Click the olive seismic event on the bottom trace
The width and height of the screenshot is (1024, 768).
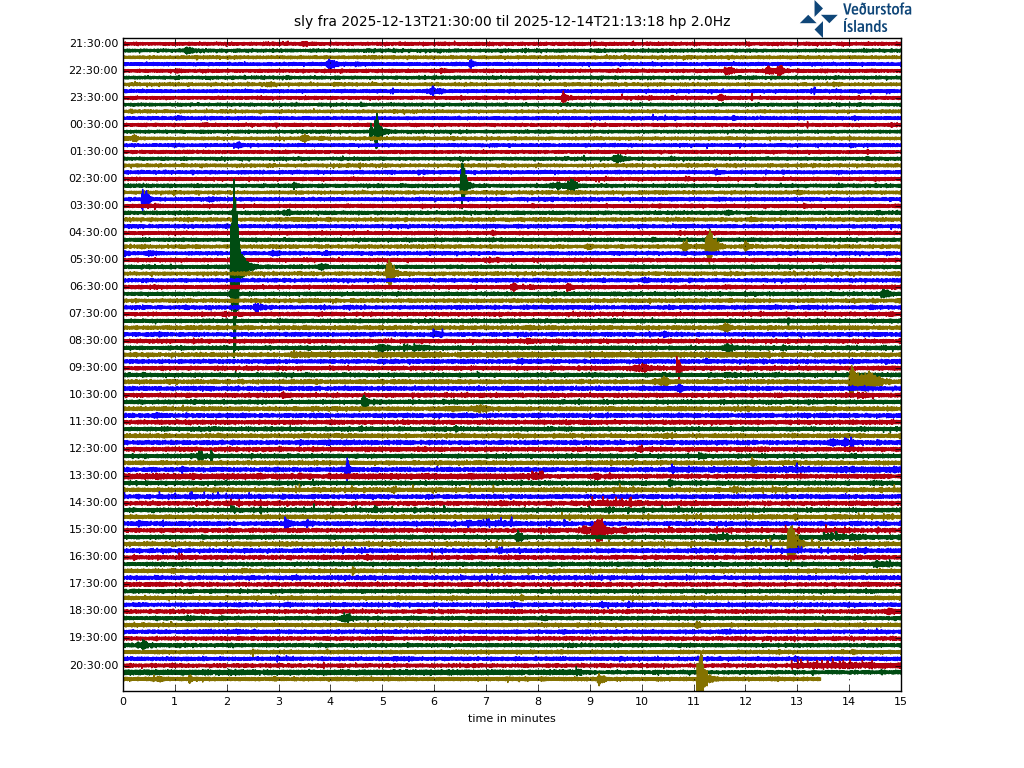click(701, 678)
